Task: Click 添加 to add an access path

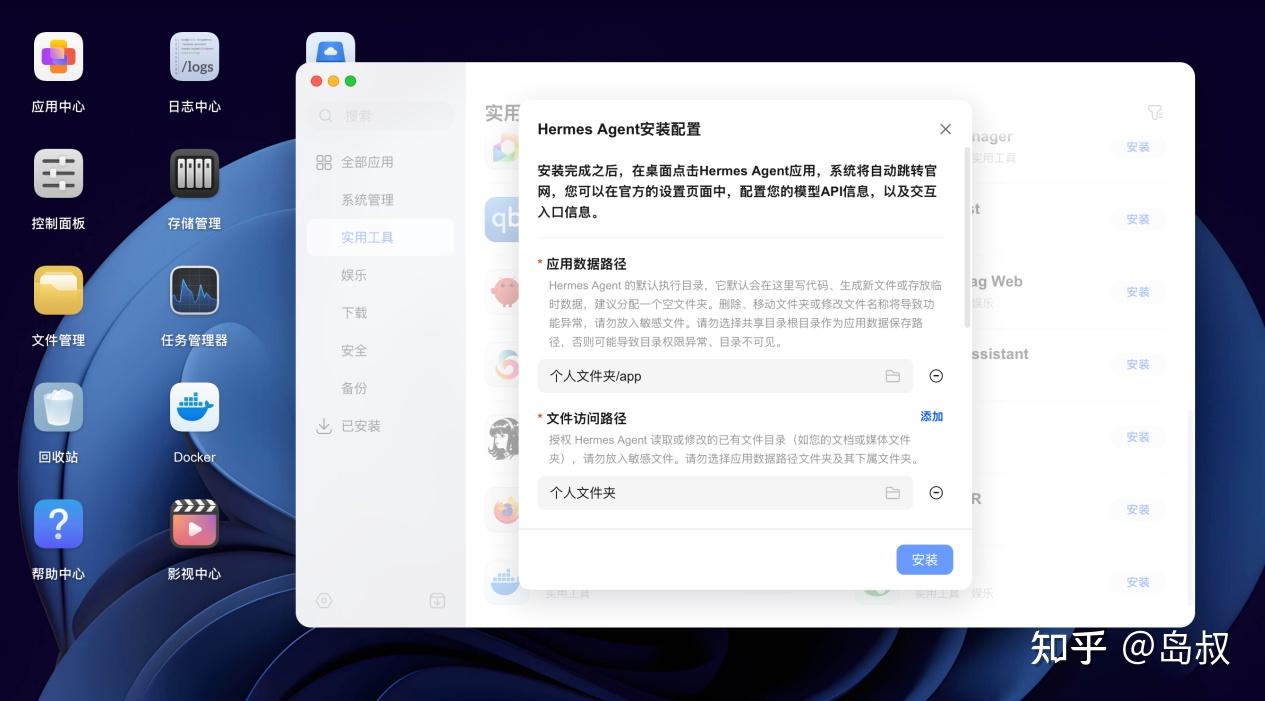Action: [x=931, y=416]
